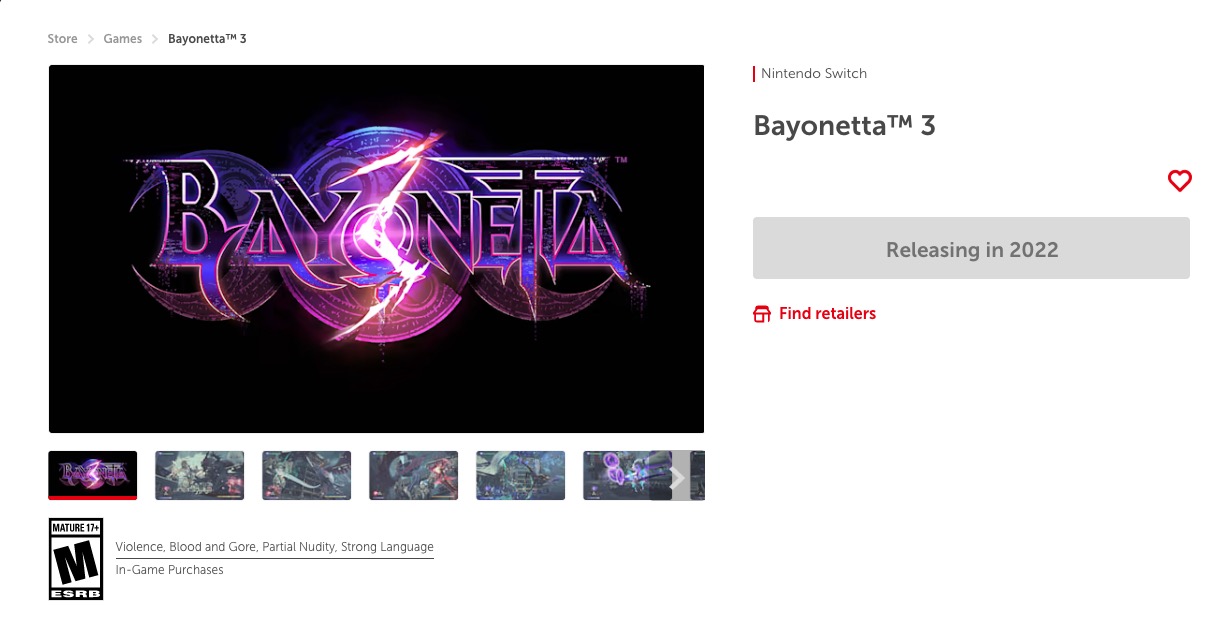
Task: Select the second screenshot thumbnail
Action: (x=200, y=475)
